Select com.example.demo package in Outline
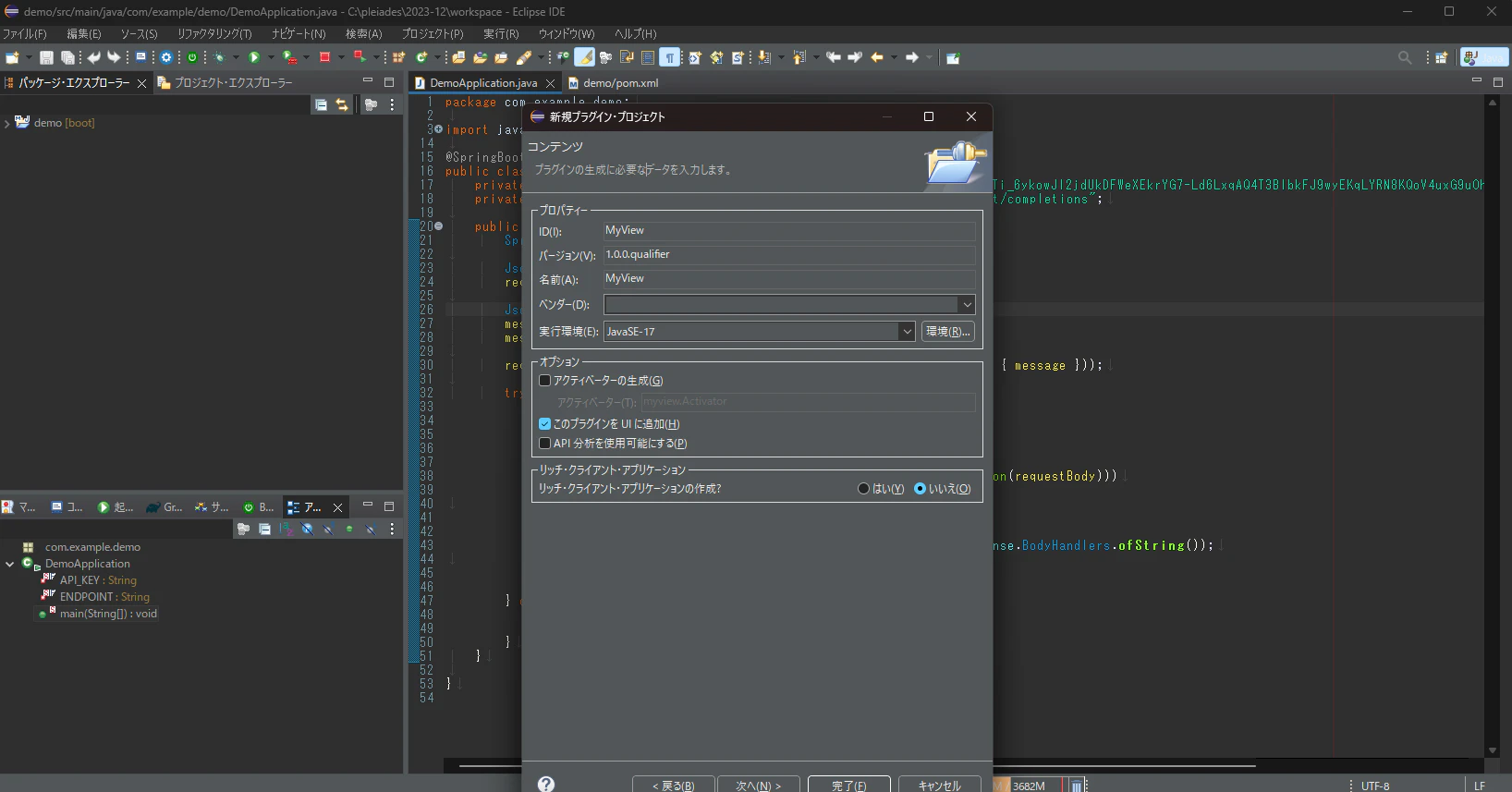The height and width of the screenshot is (792, 1512). [83, 547]
